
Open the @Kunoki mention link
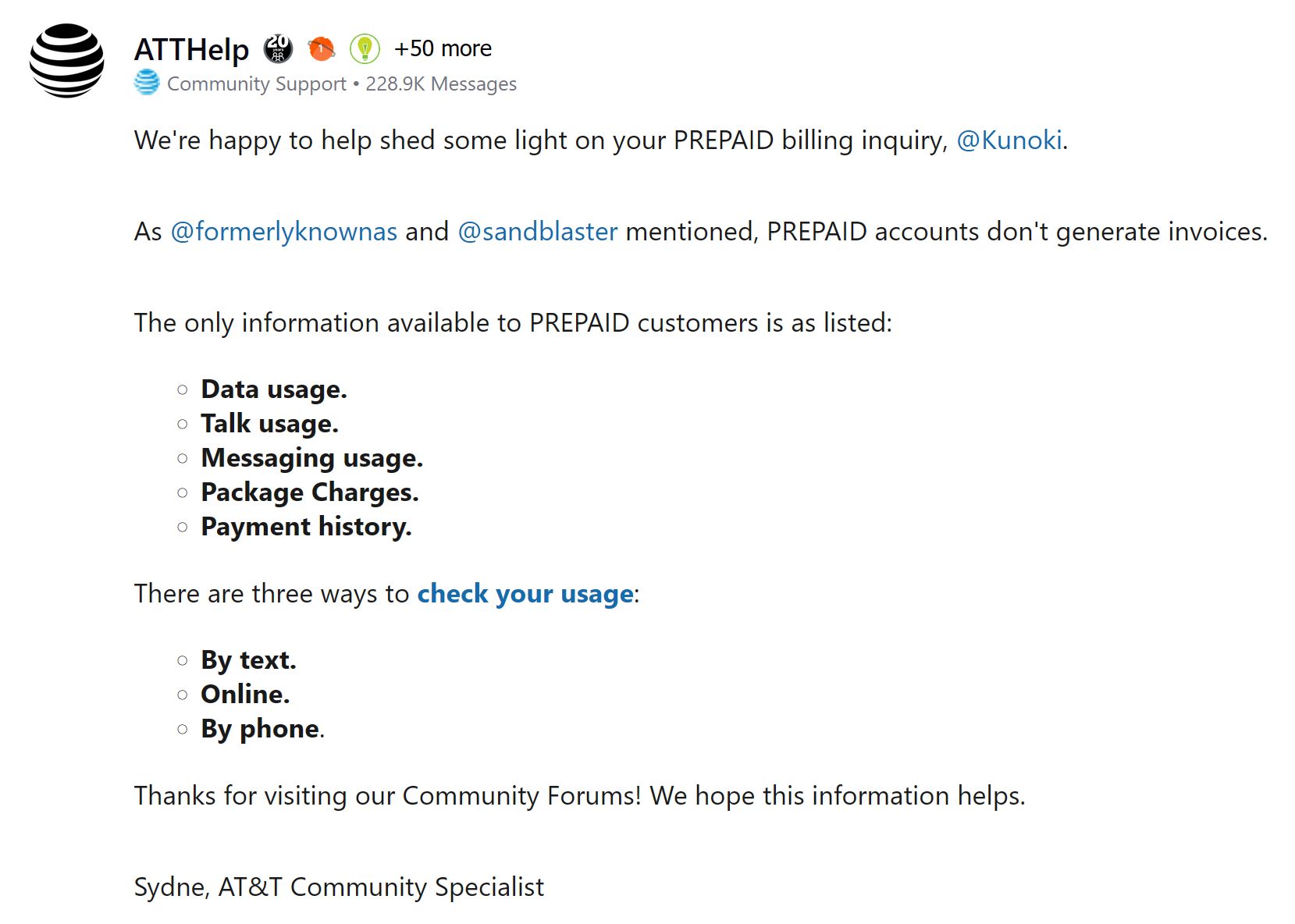1009,140
